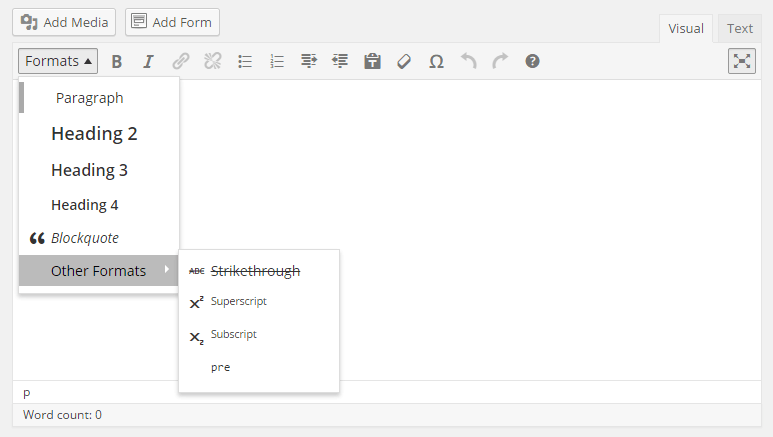Viewport: 773px width, 437px height.
Task: Insert a link with the chain icon
Action: tap(180, 62)
